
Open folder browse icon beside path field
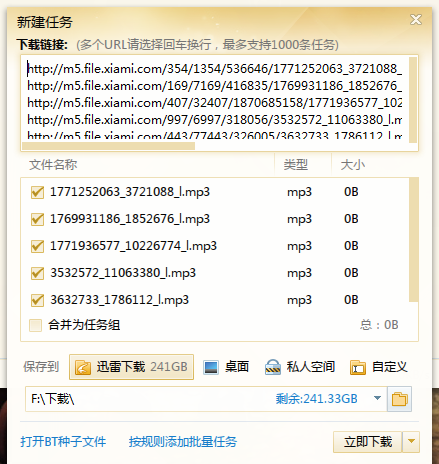399,399
